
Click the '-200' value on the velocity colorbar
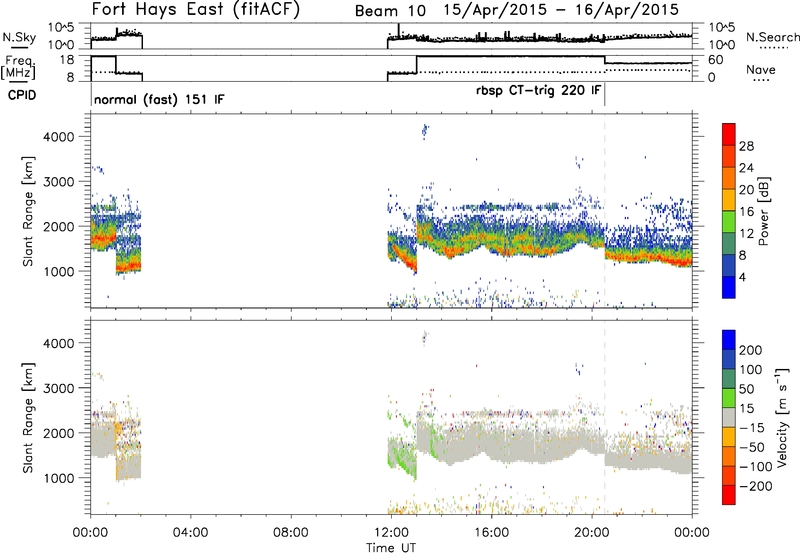(754, 486)
